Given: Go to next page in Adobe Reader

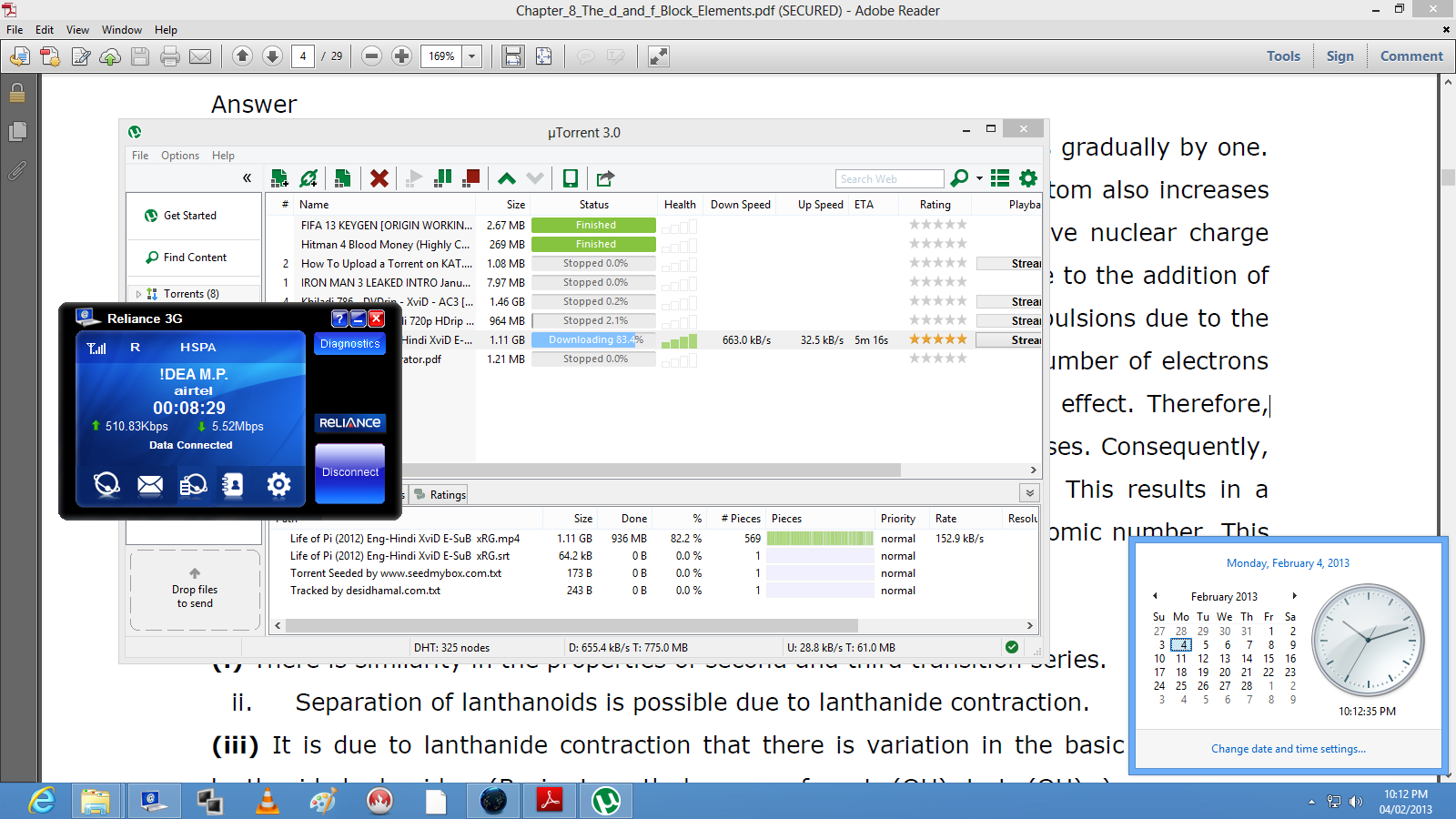Looking at the screenshot, I should (x=272, y=56).
